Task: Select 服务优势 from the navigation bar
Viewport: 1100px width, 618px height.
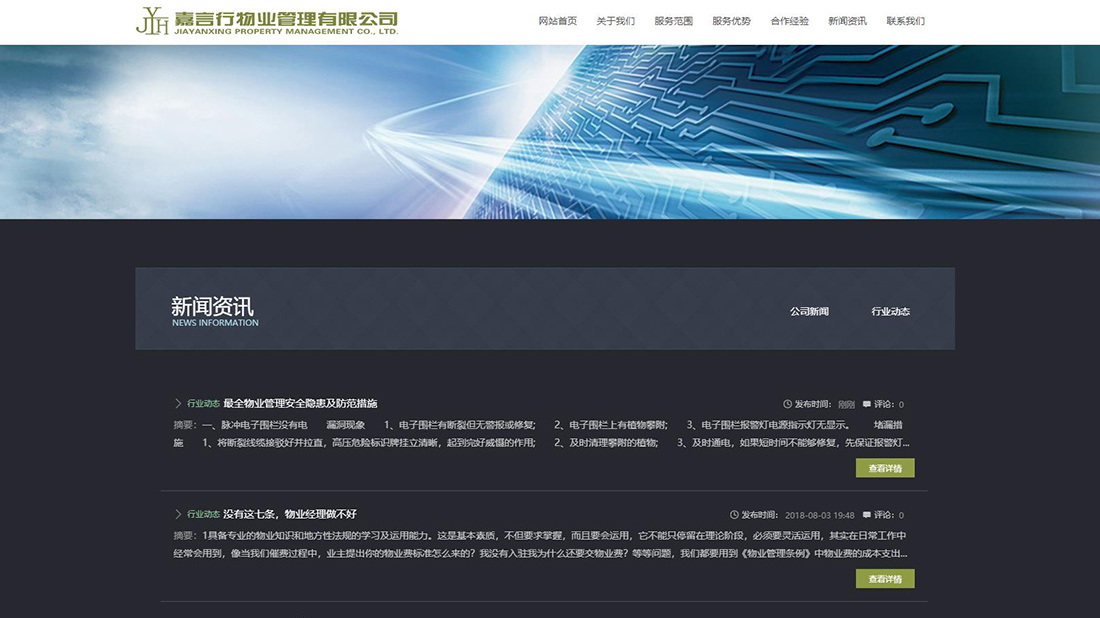Action: tap(732, 20)
